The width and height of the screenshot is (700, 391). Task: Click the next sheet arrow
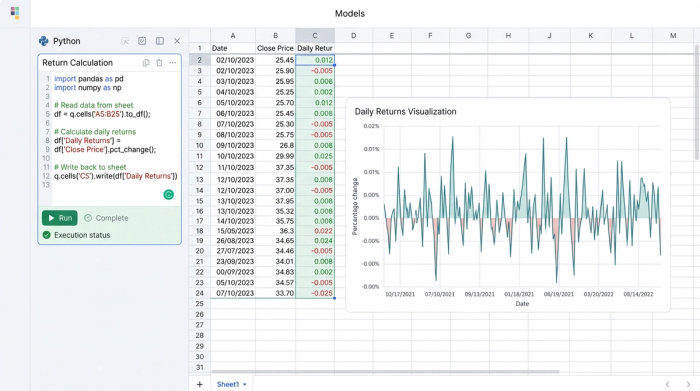pos(688,384)
